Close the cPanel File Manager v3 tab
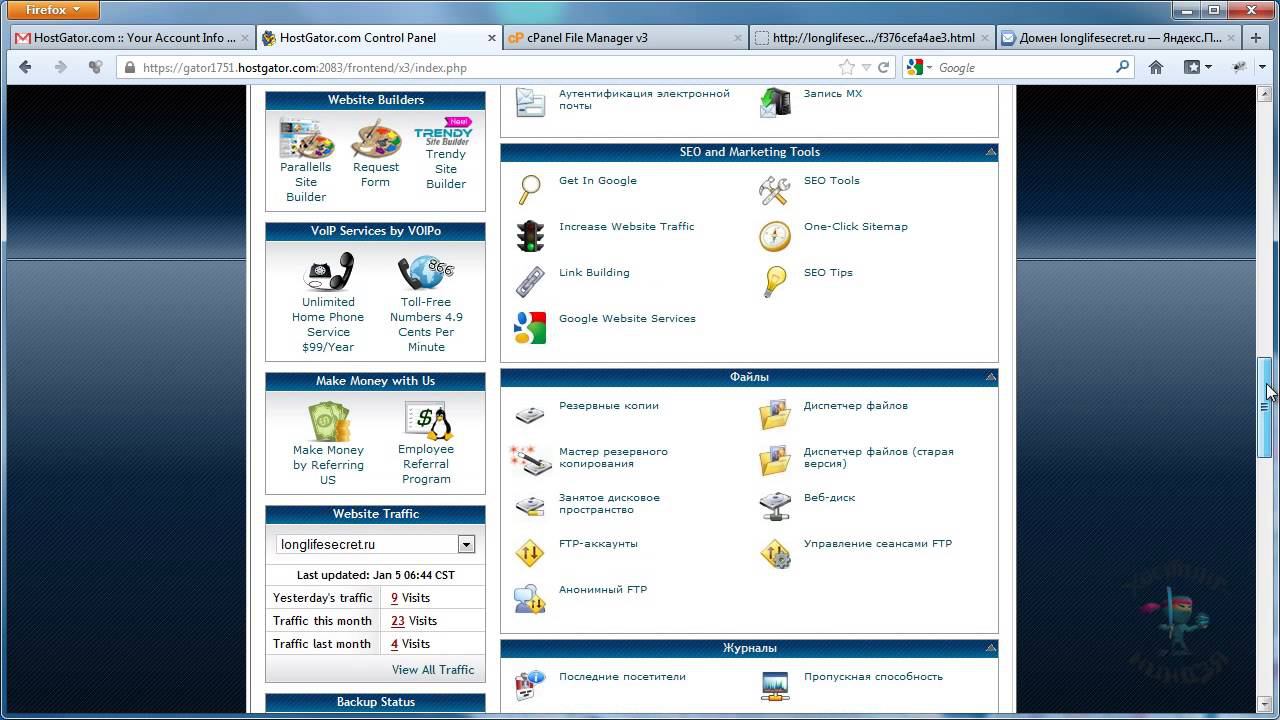This screenshot has width=1280, height=720. tap(738, 38)
